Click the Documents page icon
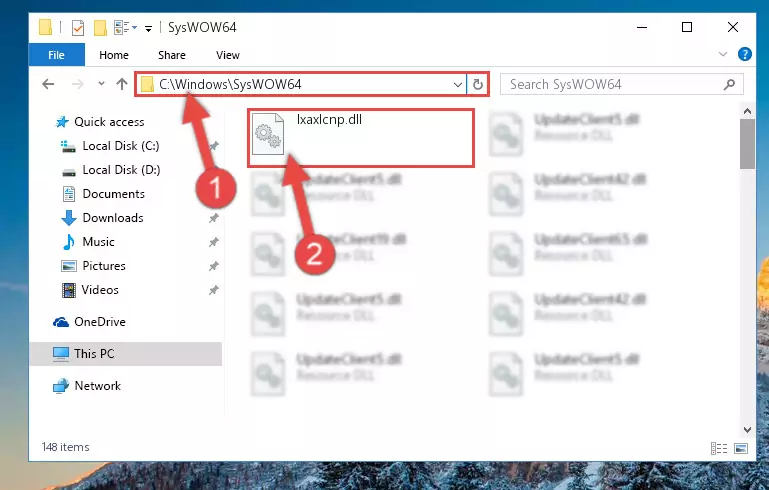 click(69, 194)
